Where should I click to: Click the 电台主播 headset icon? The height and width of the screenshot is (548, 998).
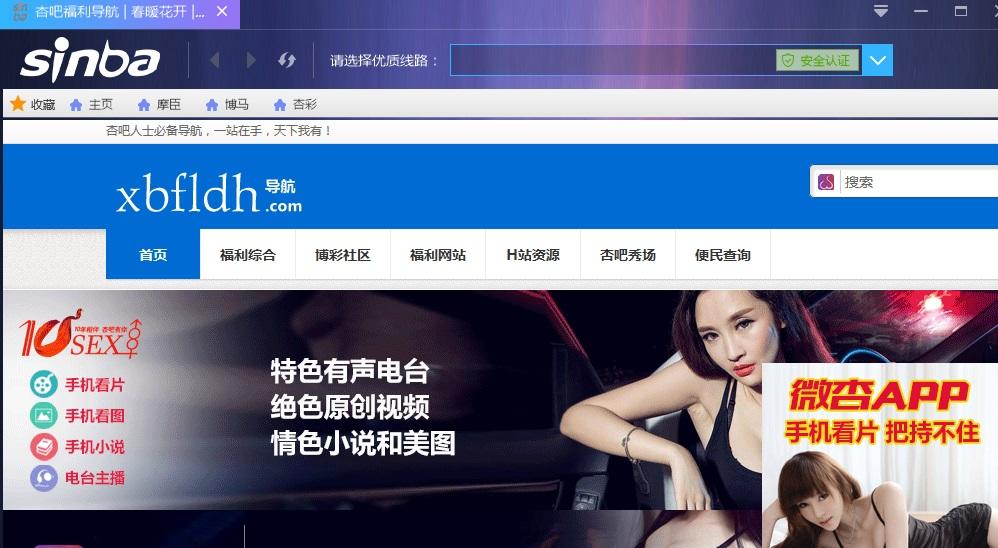tap(43, 477)
